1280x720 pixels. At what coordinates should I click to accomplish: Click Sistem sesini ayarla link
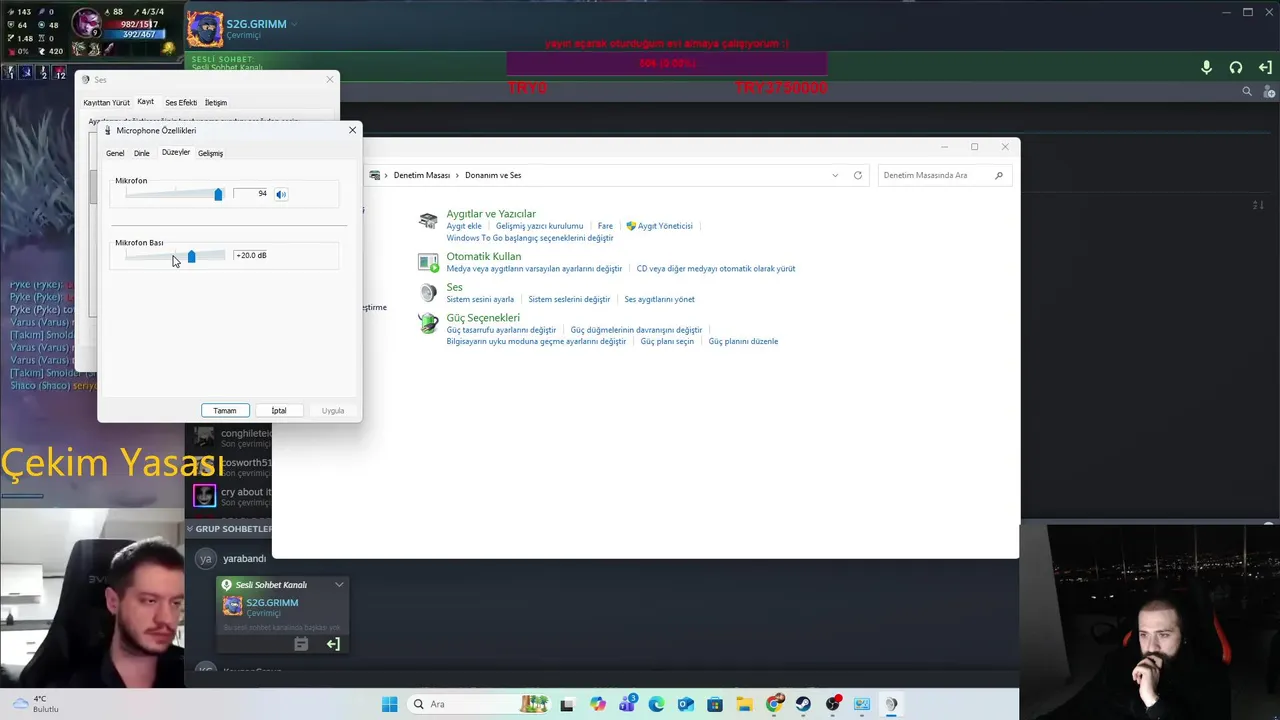[x=480, y=299]
